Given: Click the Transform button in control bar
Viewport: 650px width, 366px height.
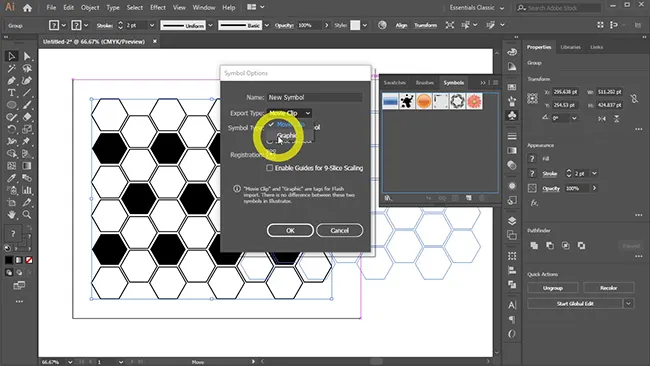Looking at the screenshot, I should (426, 25).
